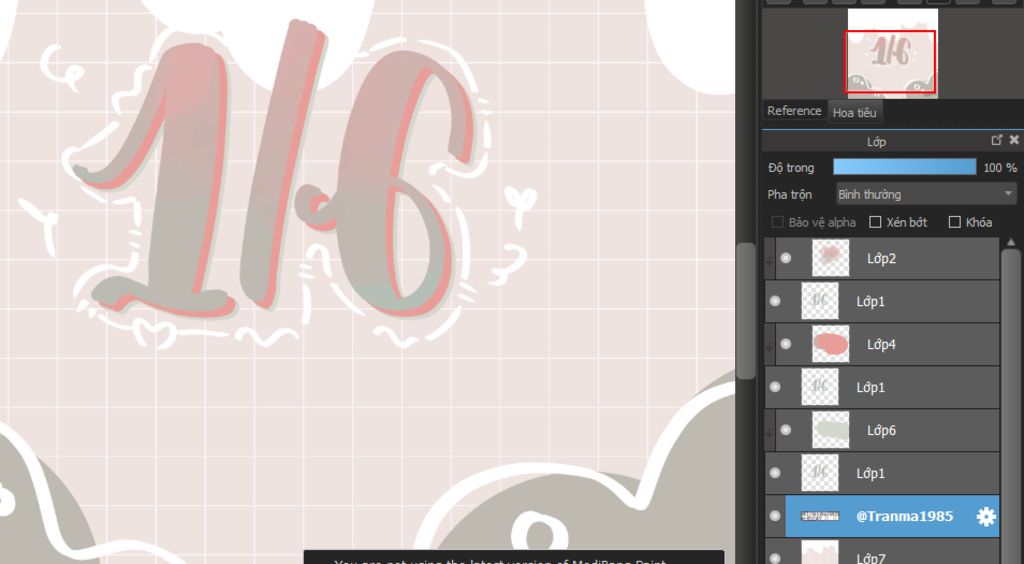Click the canvas vertical scrollbar handle

[x=746, y=311]
